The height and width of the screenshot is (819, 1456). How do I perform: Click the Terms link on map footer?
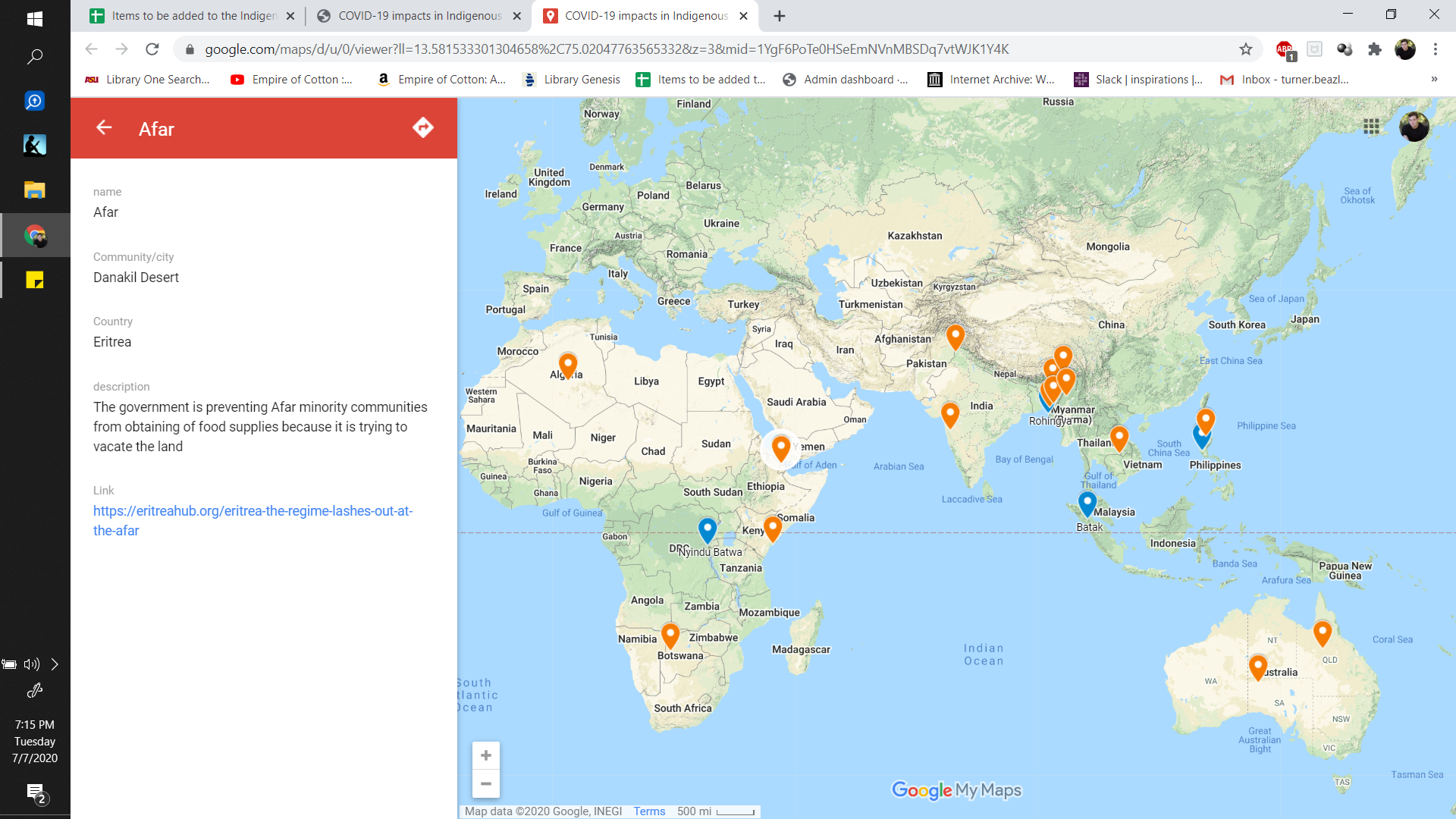coord(649,811)
